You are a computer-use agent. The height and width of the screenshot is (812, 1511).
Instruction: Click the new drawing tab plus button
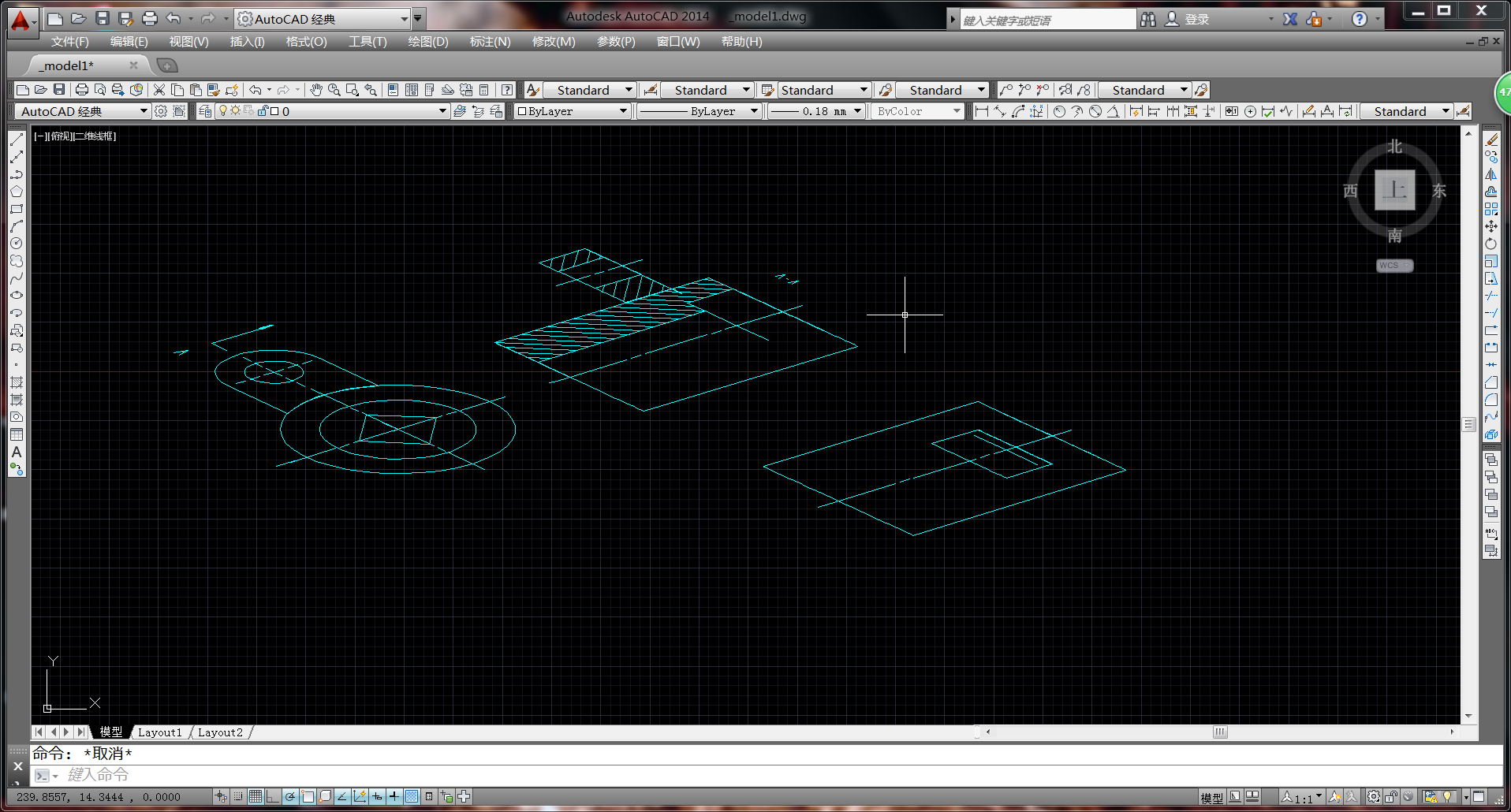166,65
